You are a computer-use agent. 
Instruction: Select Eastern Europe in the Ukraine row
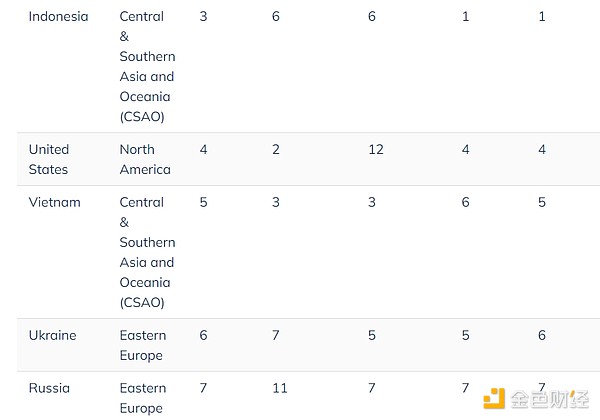pyautogui.click(x=143, y=345)
